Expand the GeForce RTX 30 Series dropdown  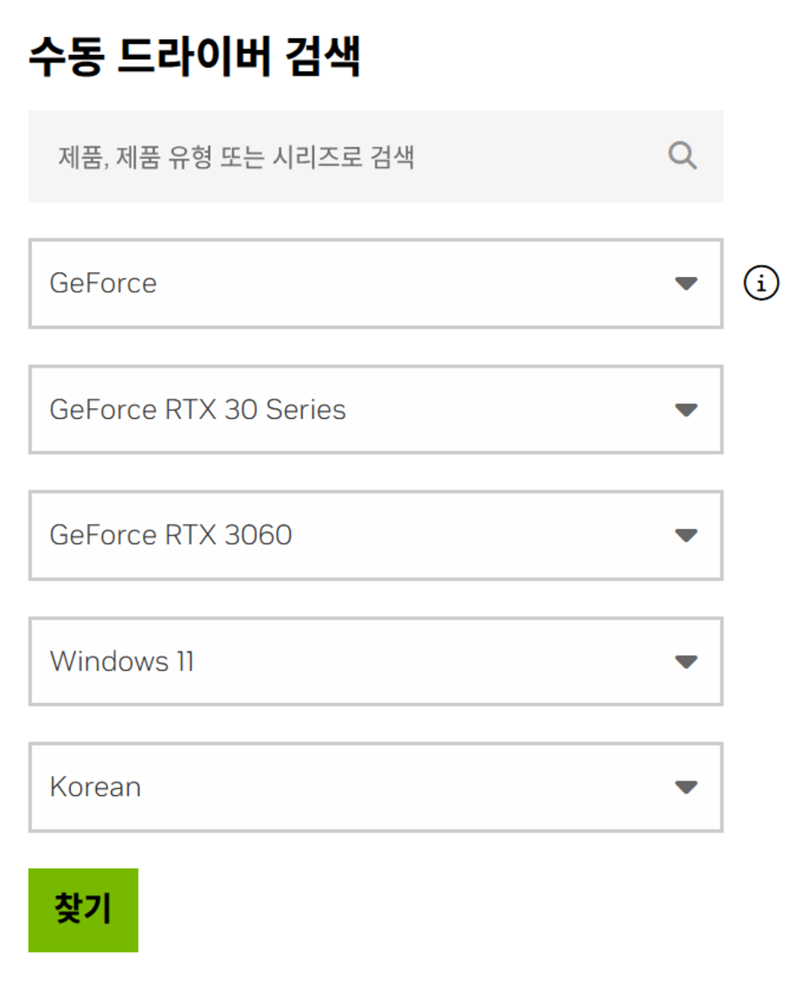pyautogui.click(x=375, y=410)
